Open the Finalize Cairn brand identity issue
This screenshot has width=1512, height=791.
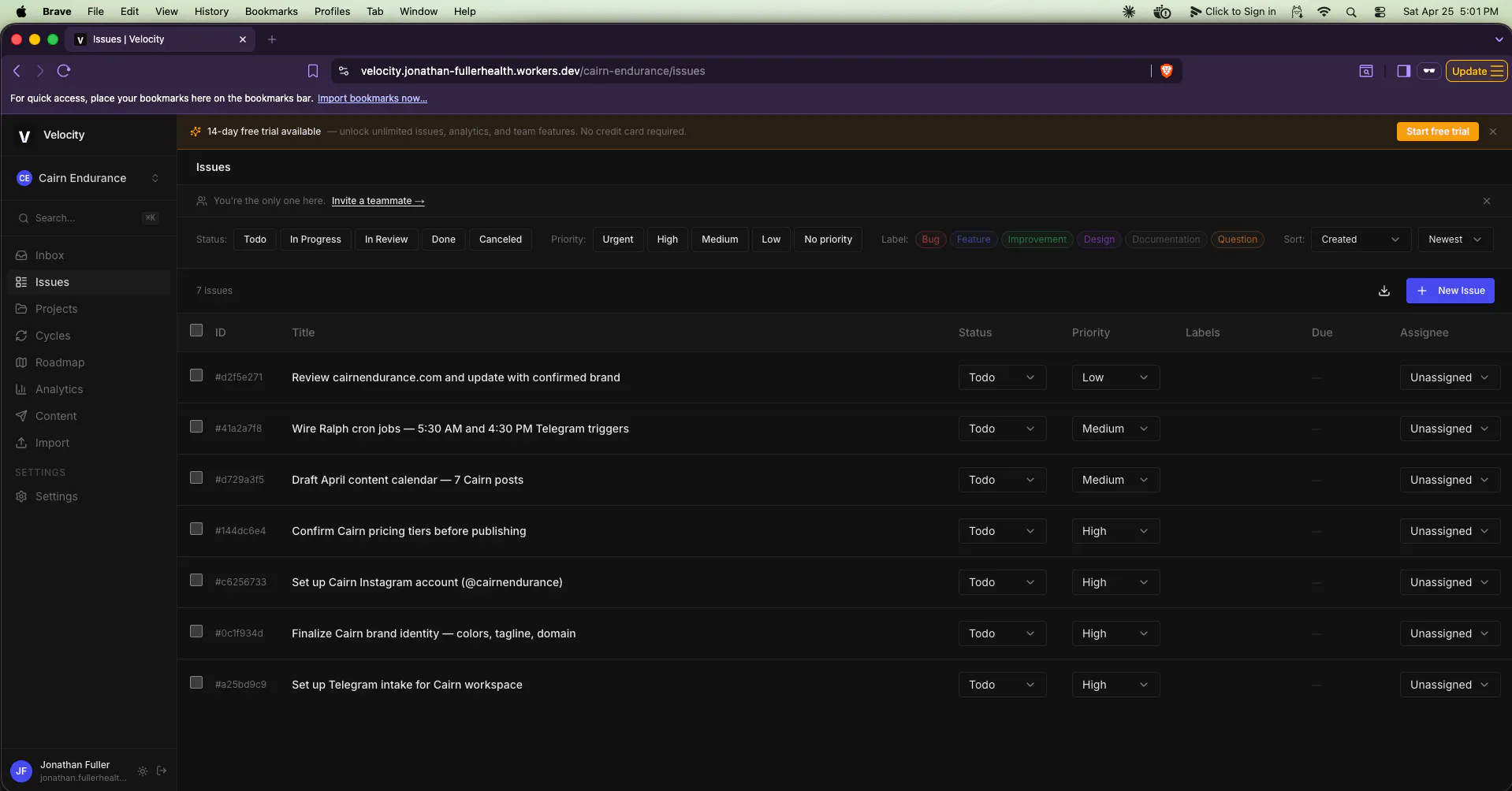click(x=434, y=633)
